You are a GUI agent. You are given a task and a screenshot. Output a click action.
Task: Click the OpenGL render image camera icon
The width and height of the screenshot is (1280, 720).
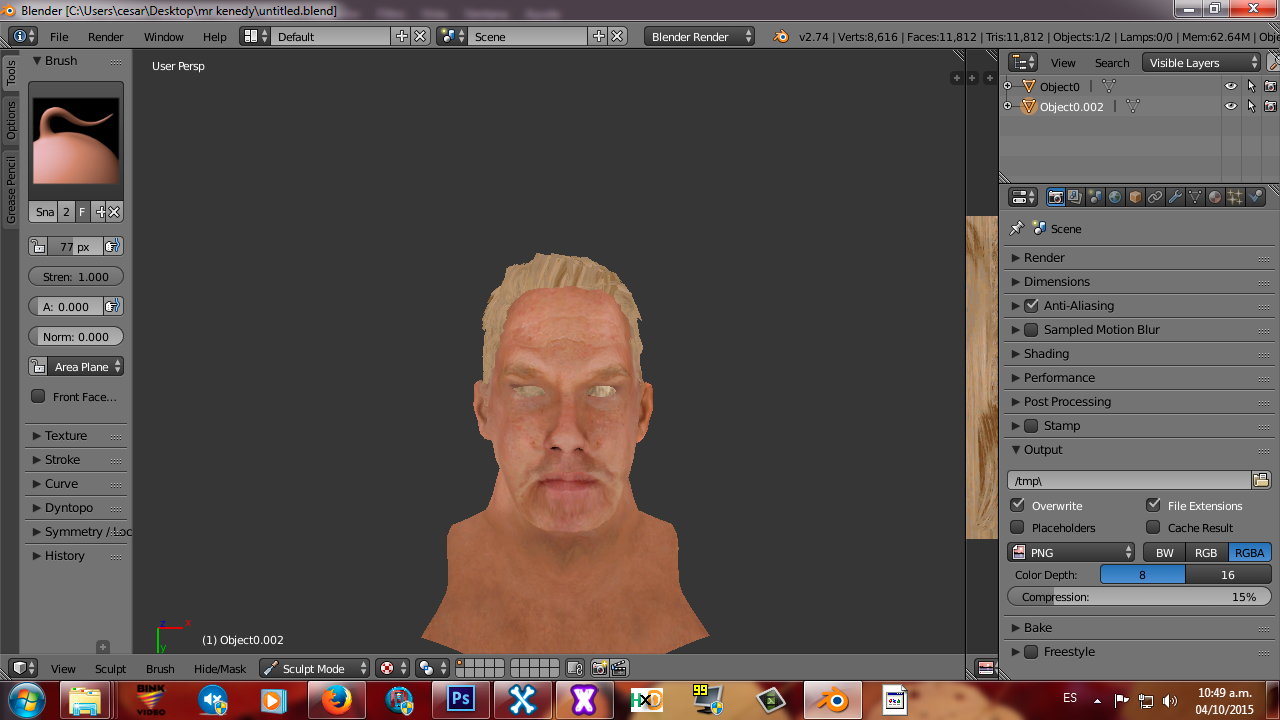[x=600, y=668]
